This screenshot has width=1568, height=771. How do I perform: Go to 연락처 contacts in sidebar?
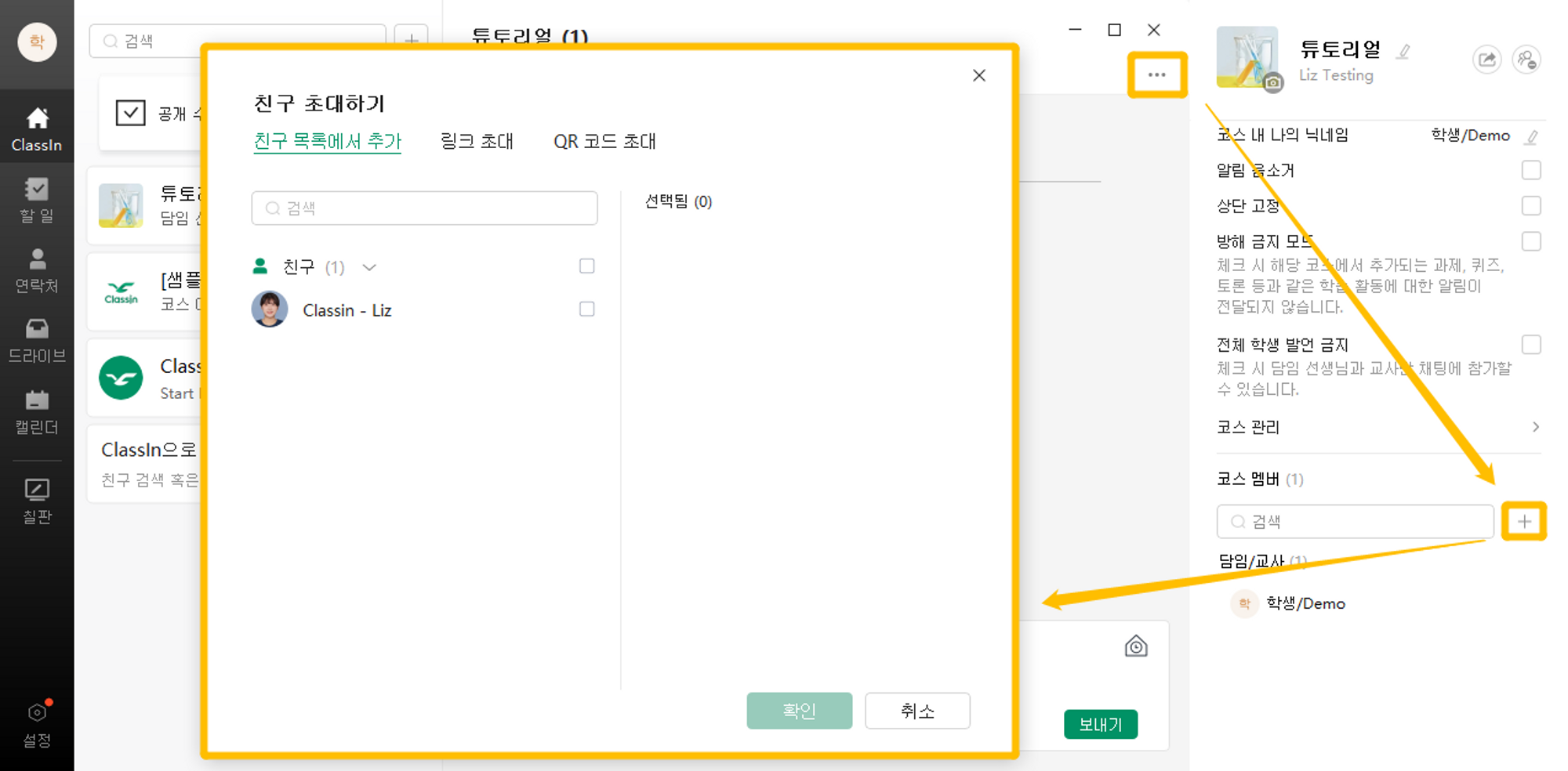tap(37, 271)
